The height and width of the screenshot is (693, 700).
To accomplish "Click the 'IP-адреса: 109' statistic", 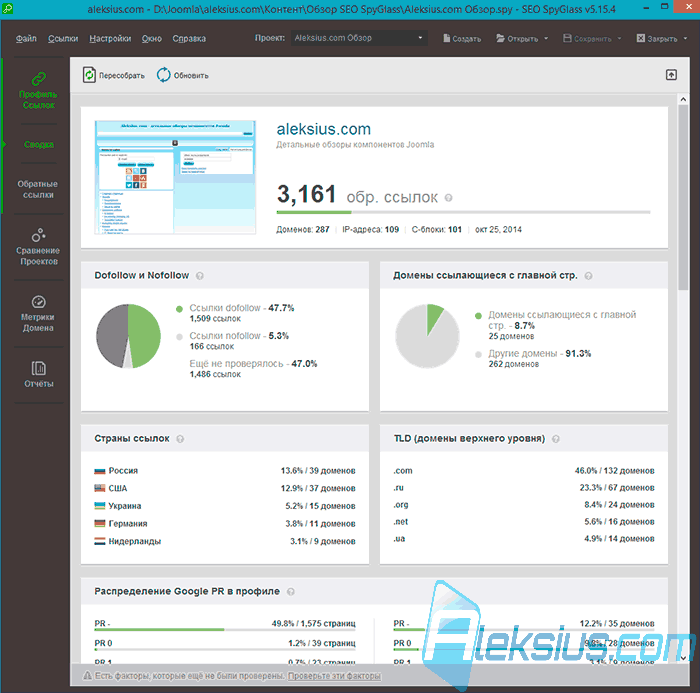I will [x=371, y=230].
